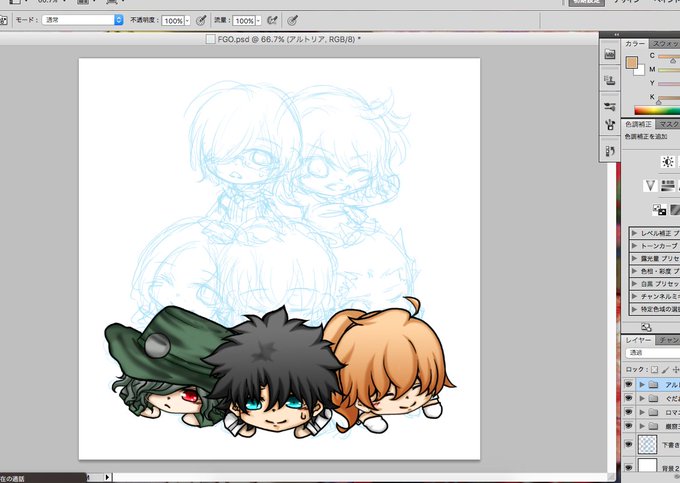Expand the ぐだ layer group
This screenshot has height=483, width=680.
click(642, 398)
